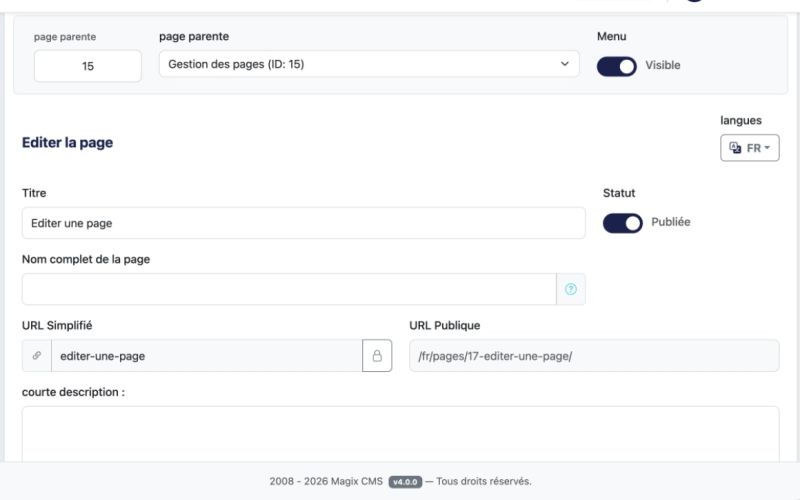The image size is (800, 500).
Task: Click the page parente ID field showing 15
Action: (88, 66)
